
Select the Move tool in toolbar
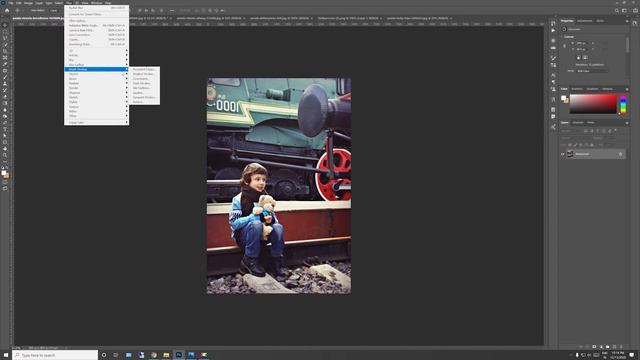[5, 25]
